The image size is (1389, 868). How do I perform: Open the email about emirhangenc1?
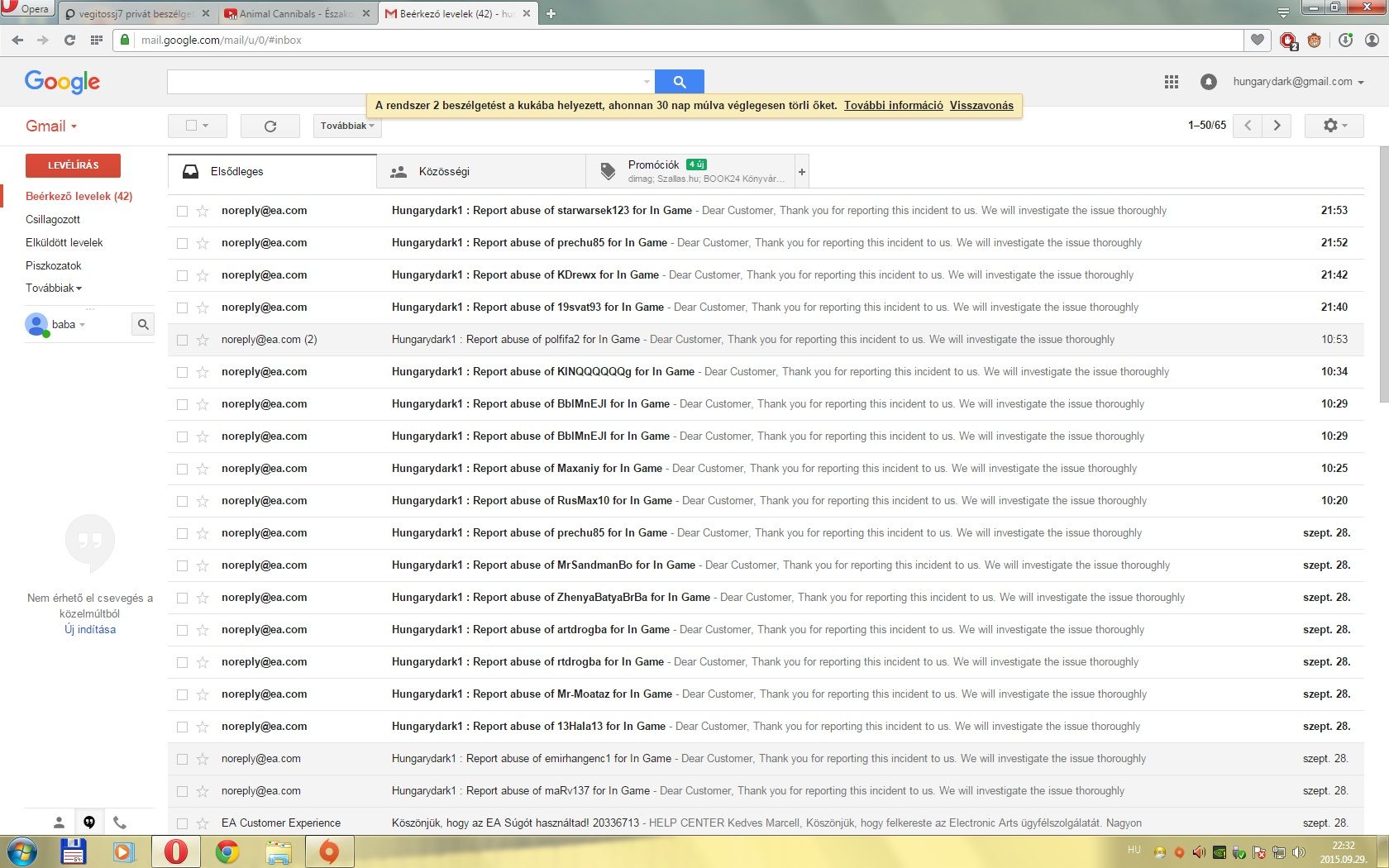766,759
